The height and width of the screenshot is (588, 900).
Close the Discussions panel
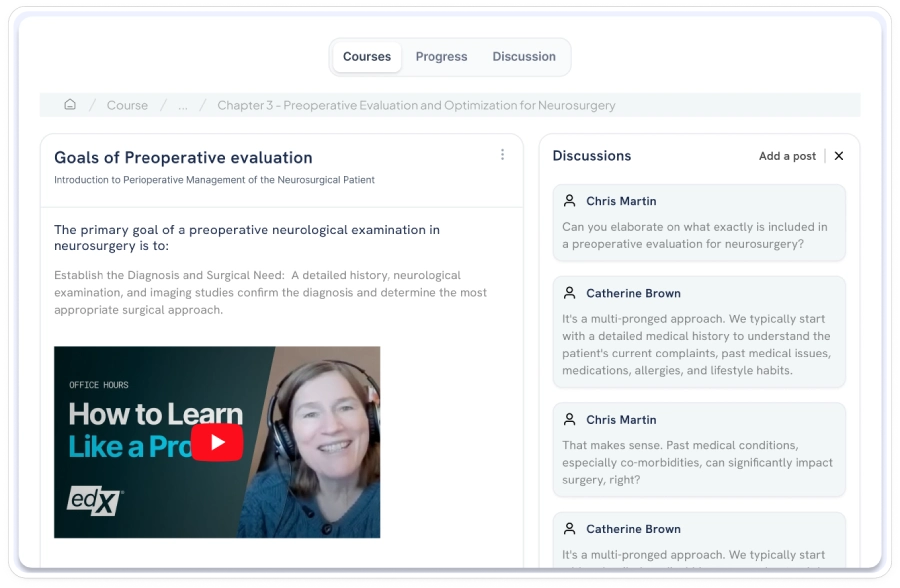tap(839, 156)
